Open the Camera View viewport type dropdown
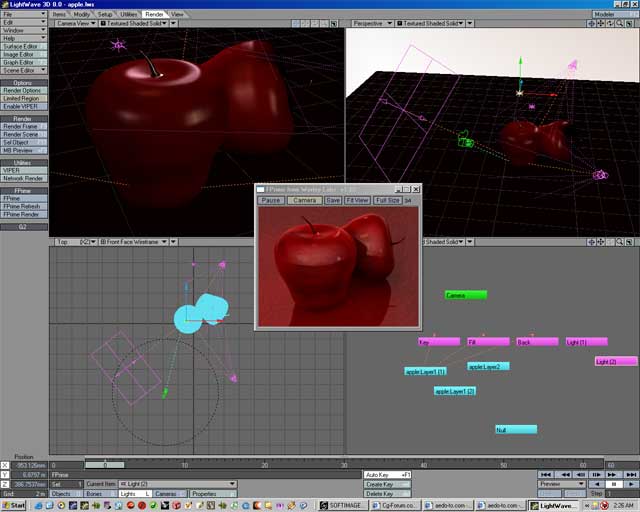The image size is (640, 512). pos(76,24)
